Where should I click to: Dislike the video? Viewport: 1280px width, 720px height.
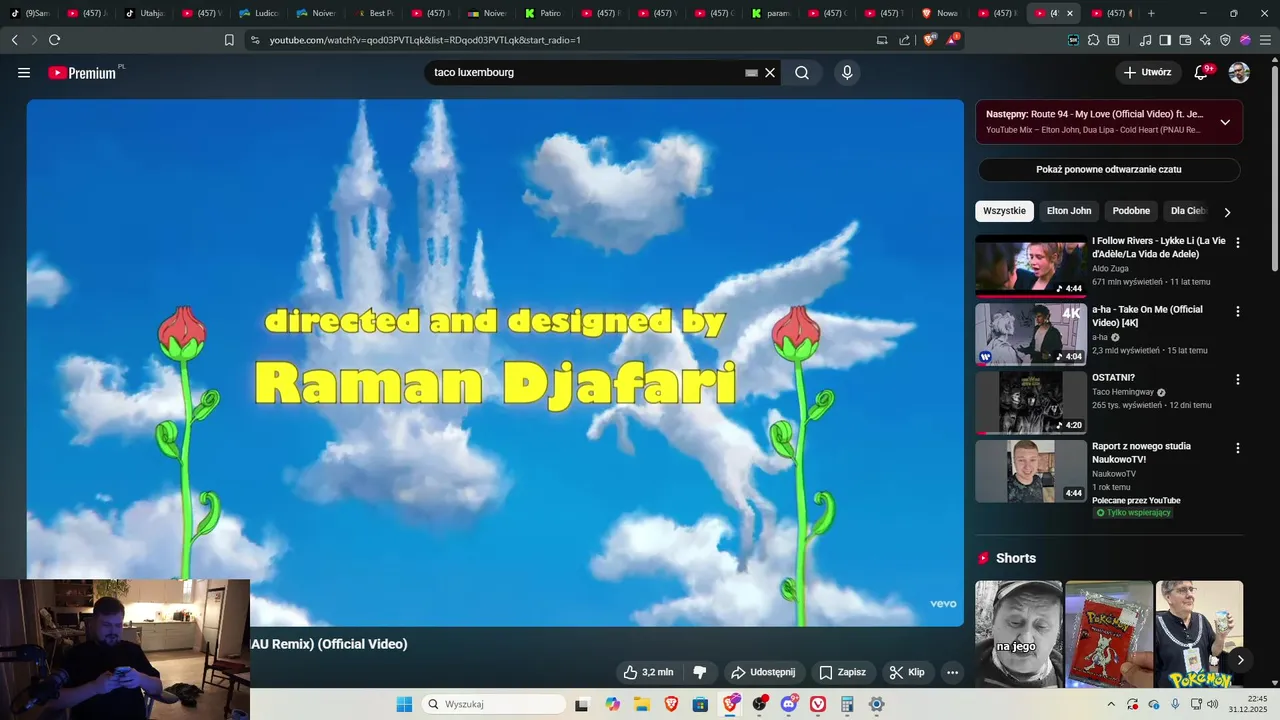[700, 673]
